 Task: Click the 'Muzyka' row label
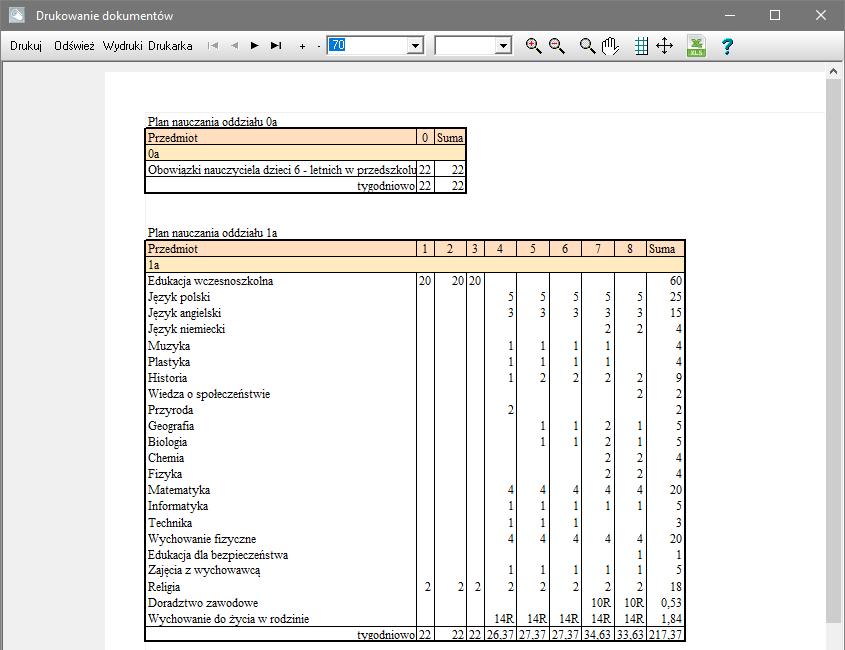(169, 345)
